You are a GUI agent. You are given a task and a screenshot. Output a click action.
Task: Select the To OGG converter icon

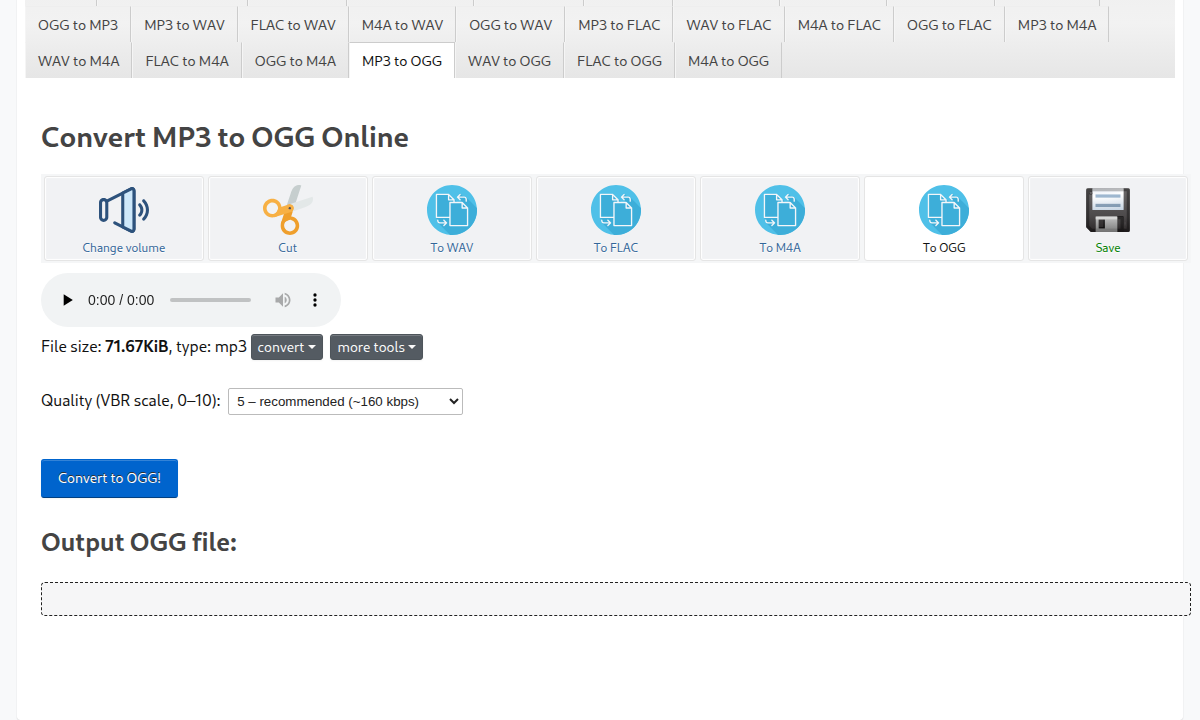coord(944,218)
